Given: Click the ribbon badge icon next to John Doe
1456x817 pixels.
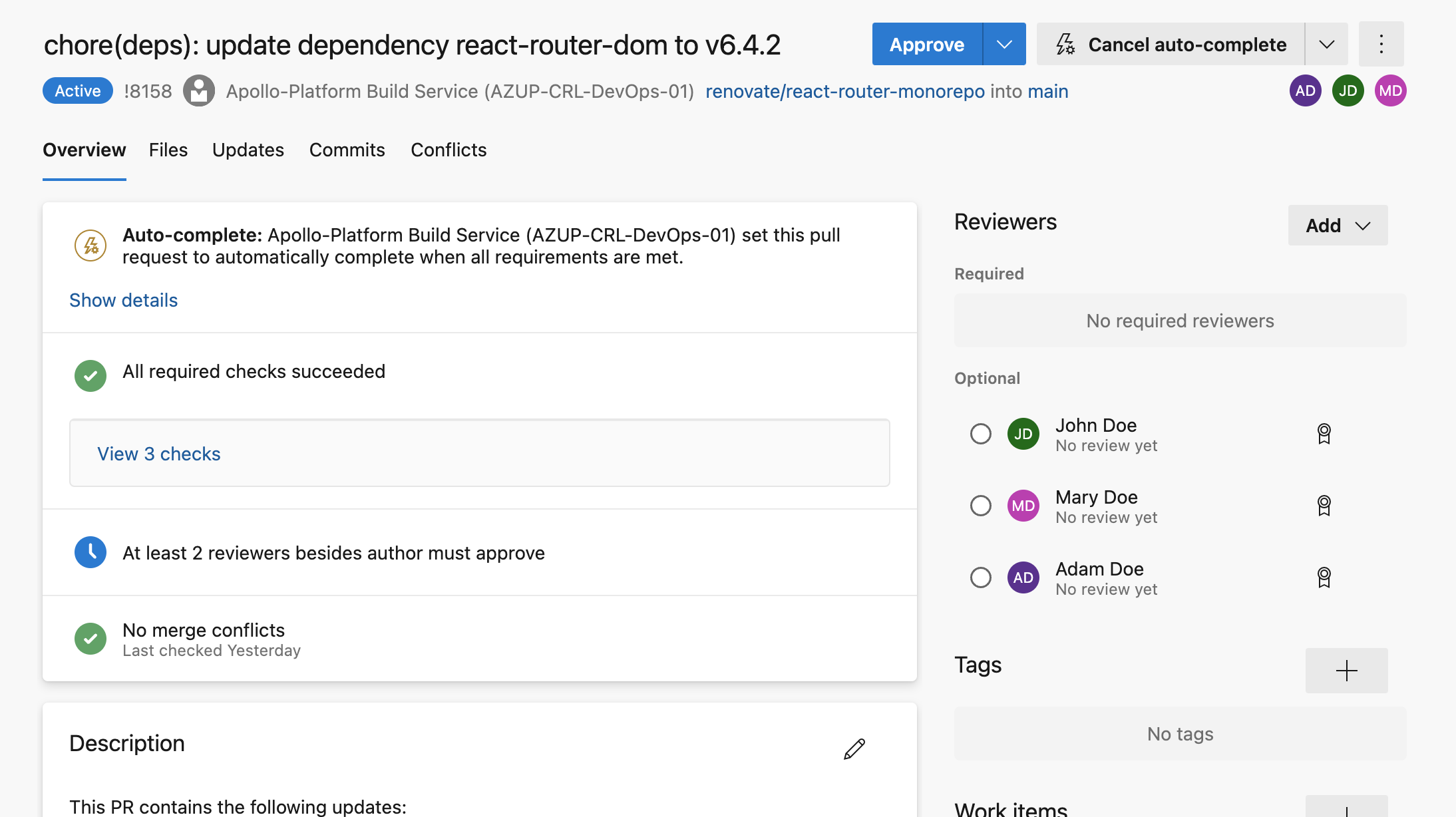Looking at the screenshot, I should (x=1324, y=434).
